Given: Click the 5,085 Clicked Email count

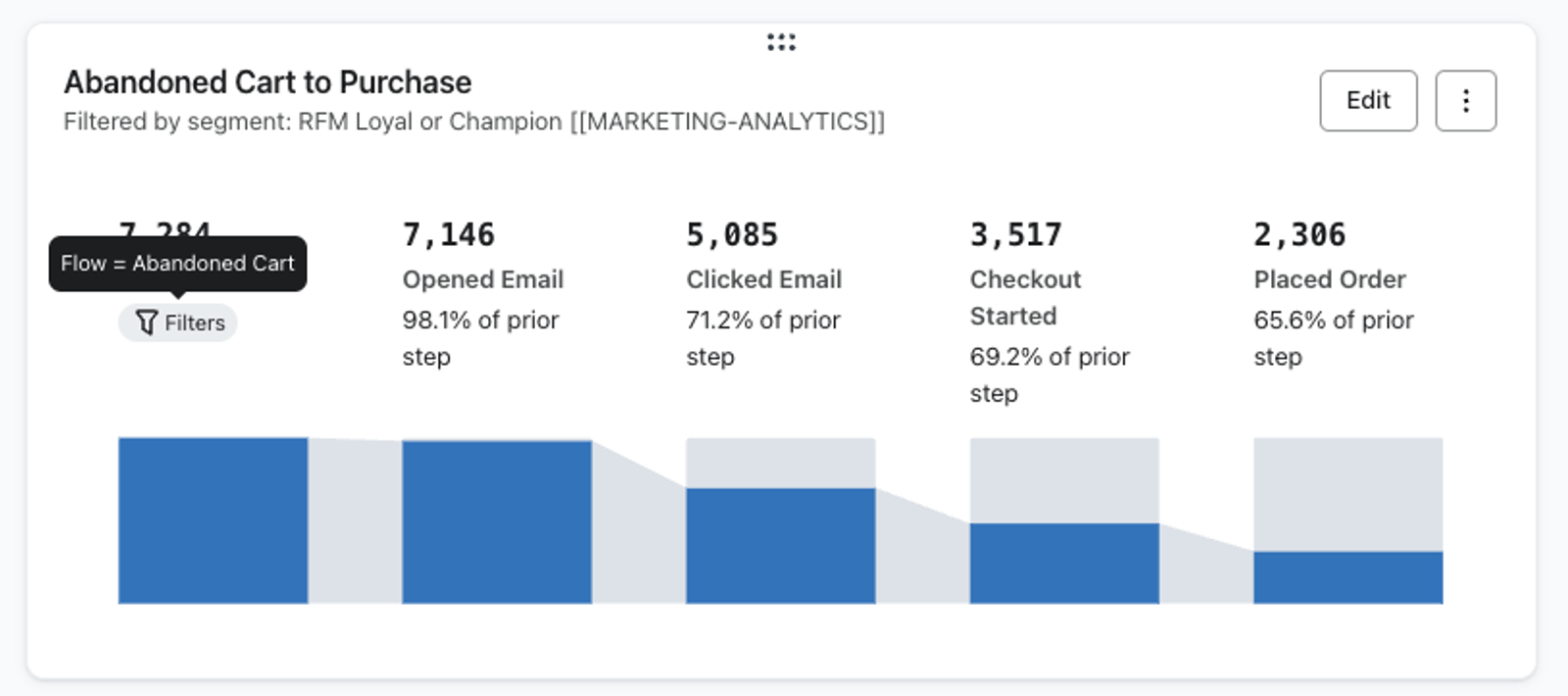Looking at the screenshot, I should pyautogui.click(x=732, y=235).
